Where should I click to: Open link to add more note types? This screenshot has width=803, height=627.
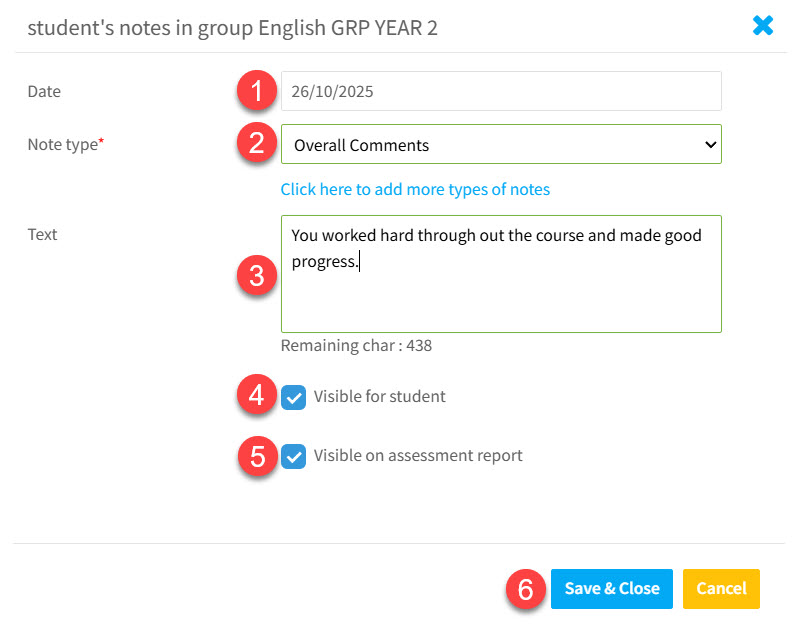(415, 189)
